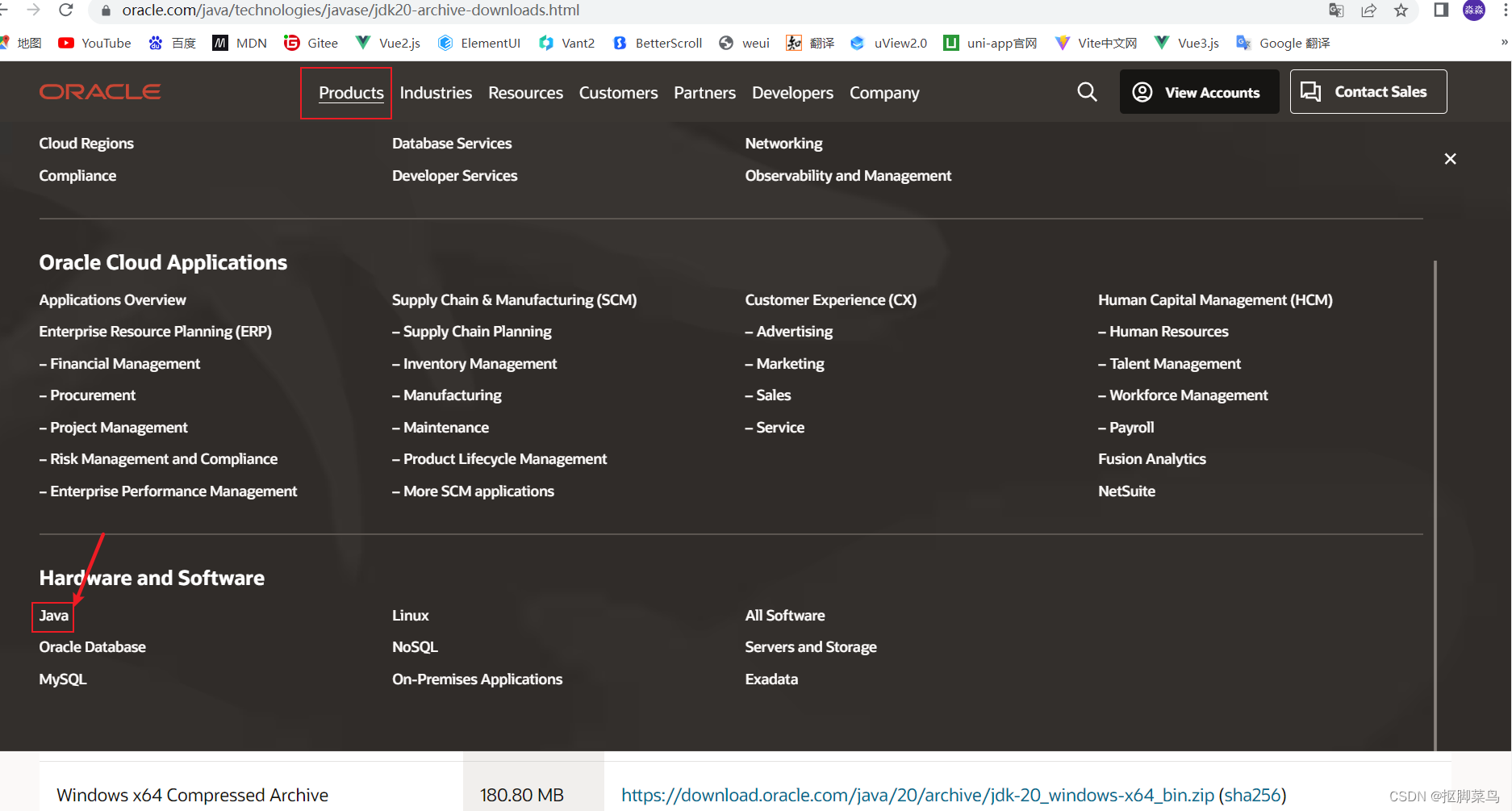Open More SCM applications link
The height and width of the screenshot is (811, 1512).
(473, 491)
